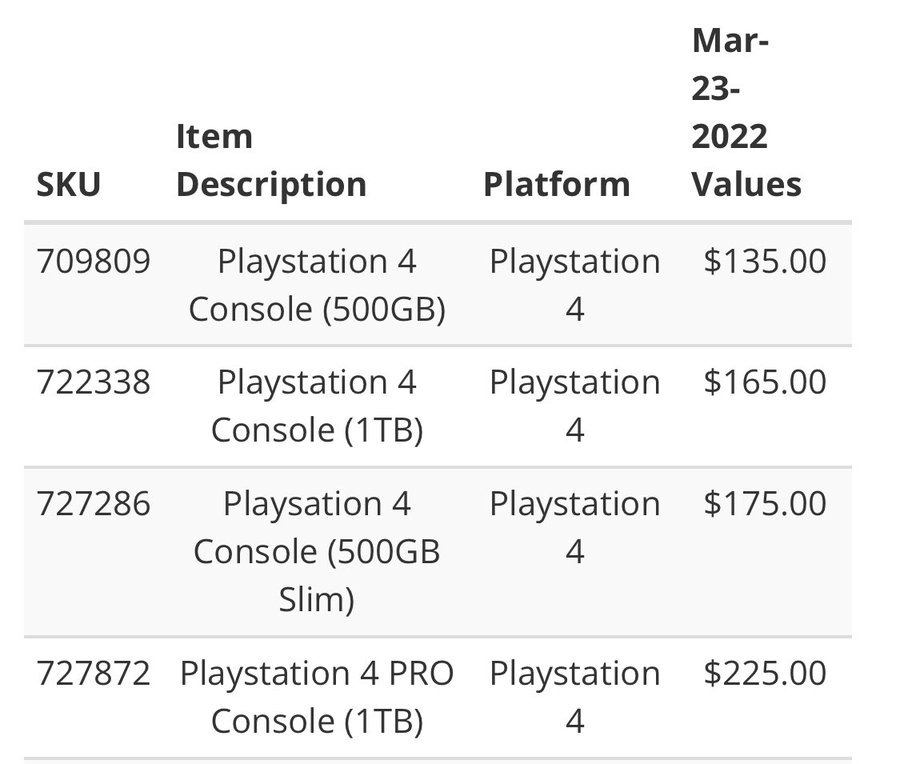Click the Item Description column header

[x=271, y=160]
